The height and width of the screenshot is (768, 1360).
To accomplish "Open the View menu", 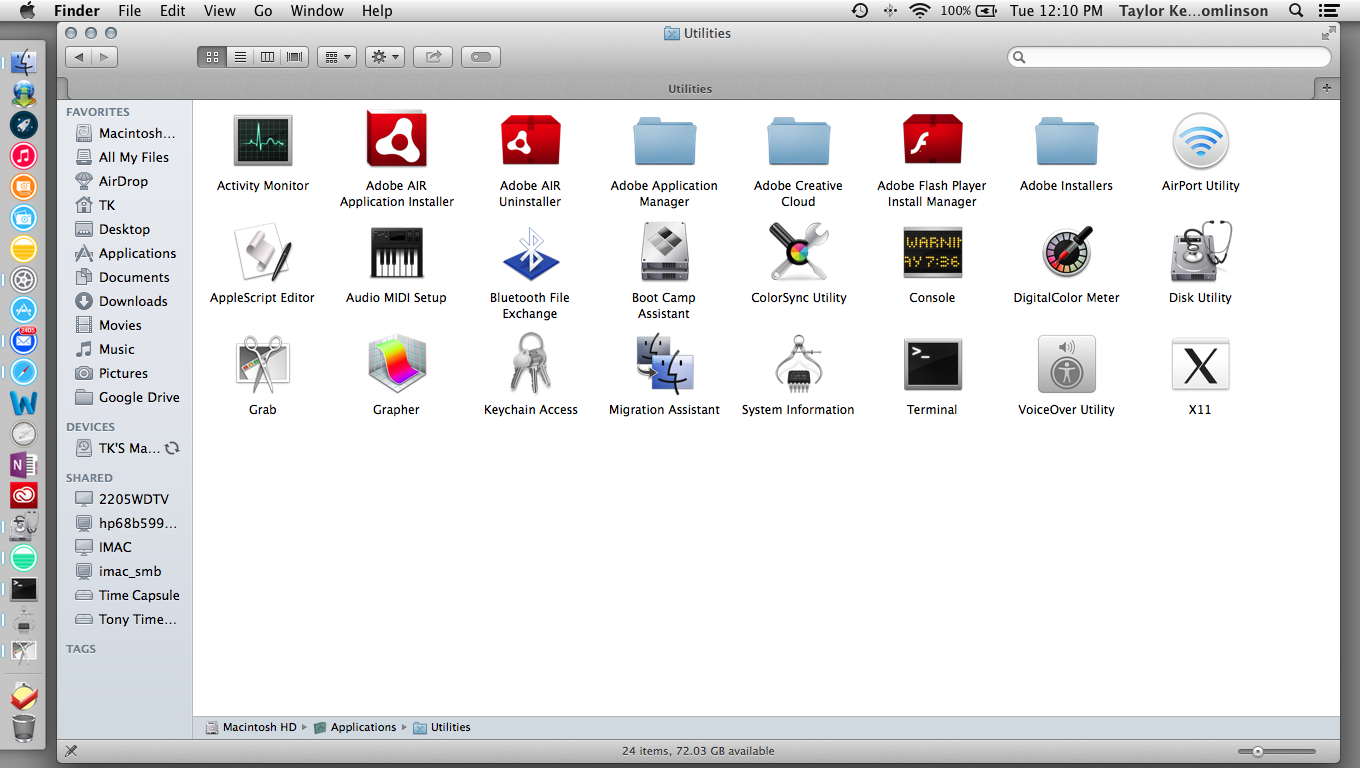I will coord(219,11).
